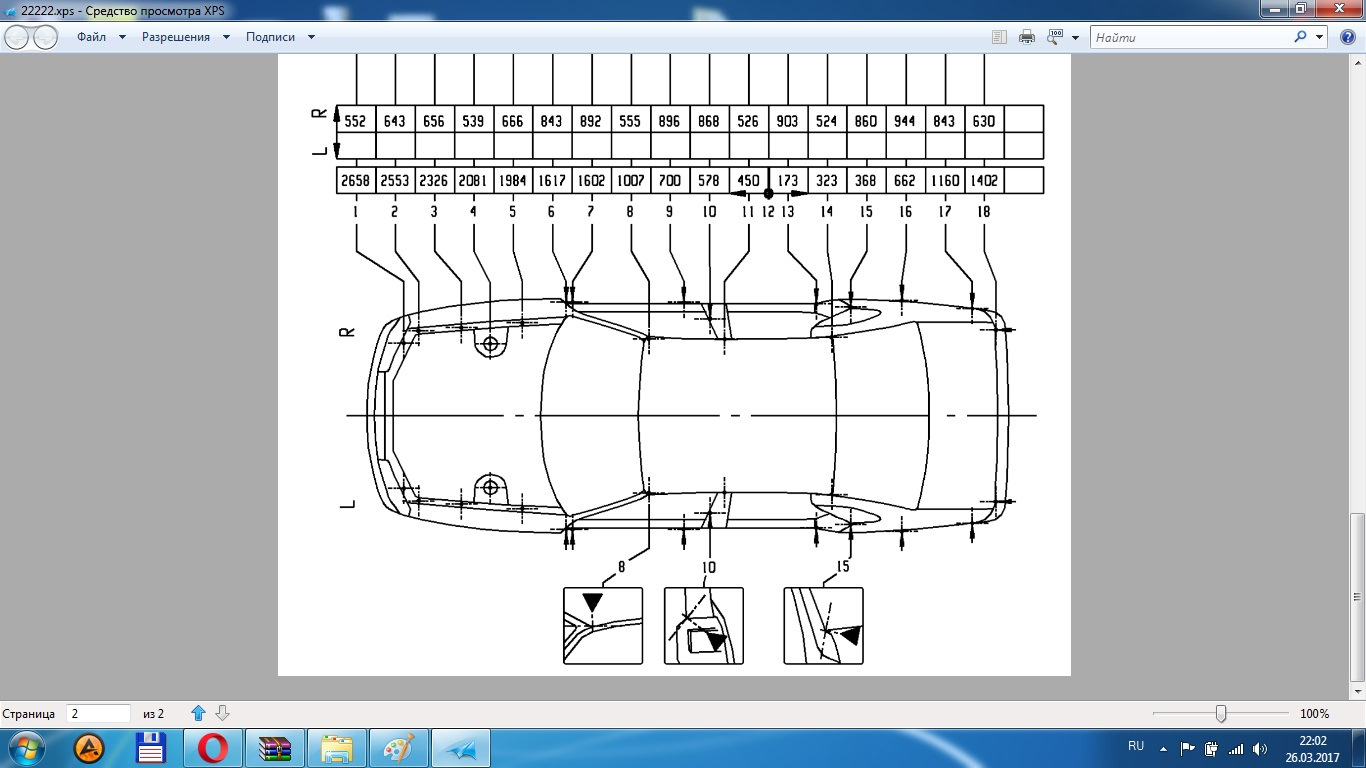Click the vertical scrollbar thumb

[x=1357, y=596]
